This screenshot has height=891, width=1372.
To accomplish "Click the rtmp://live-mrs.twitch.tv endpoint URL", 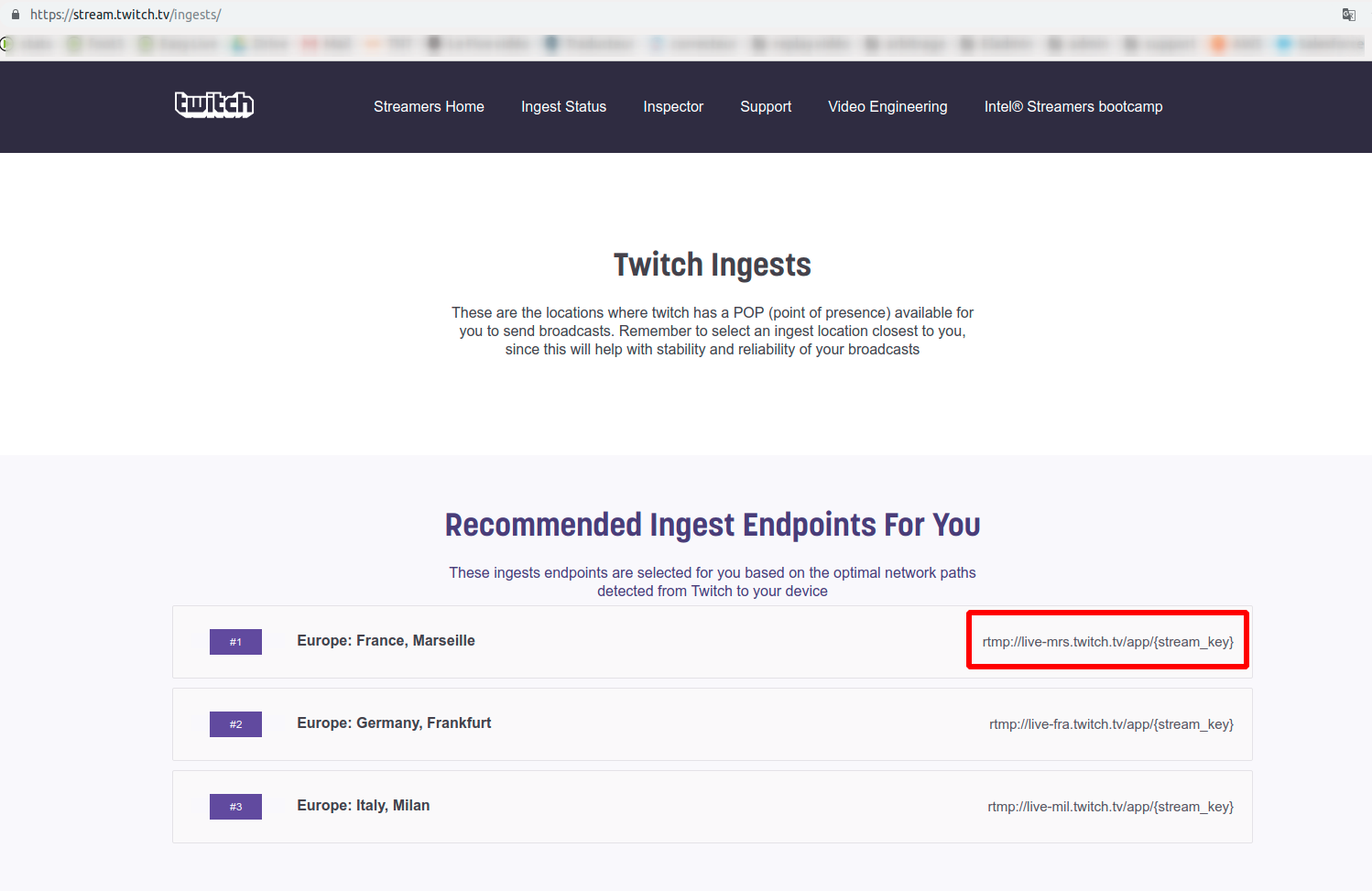I will point(1107,642).
